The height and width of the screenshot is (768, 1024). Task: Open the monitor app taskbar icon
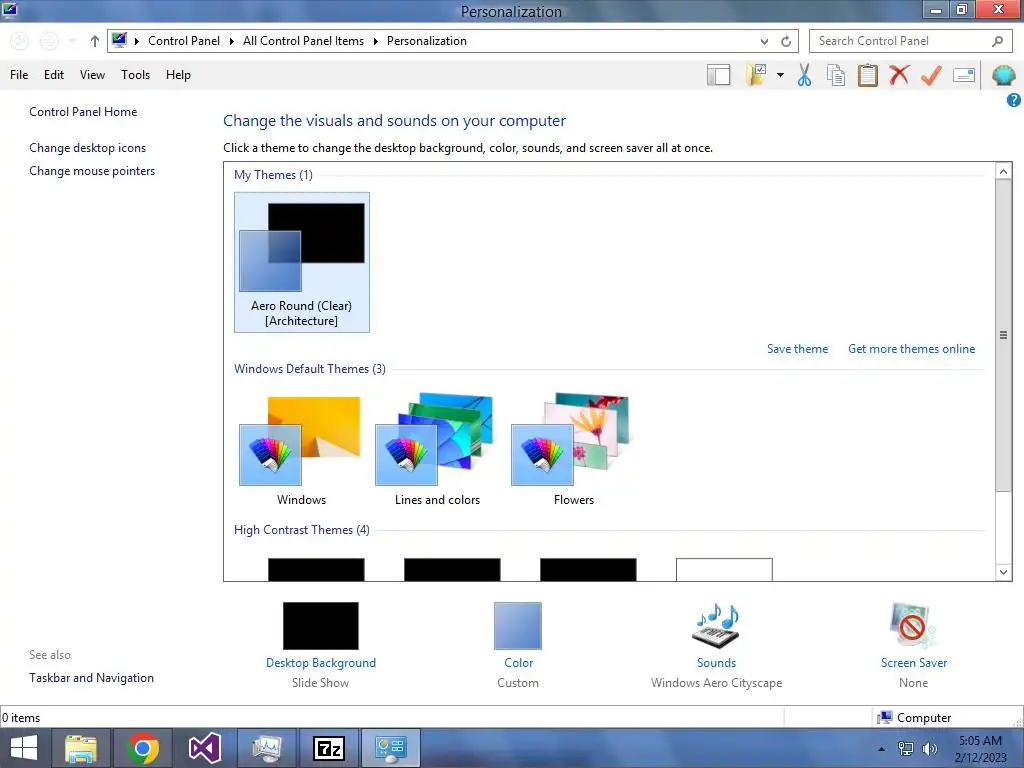266,748
